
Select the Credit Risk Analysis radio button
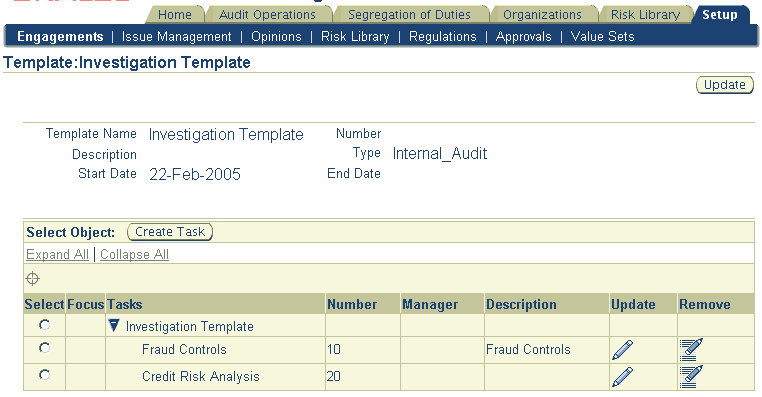44,375
